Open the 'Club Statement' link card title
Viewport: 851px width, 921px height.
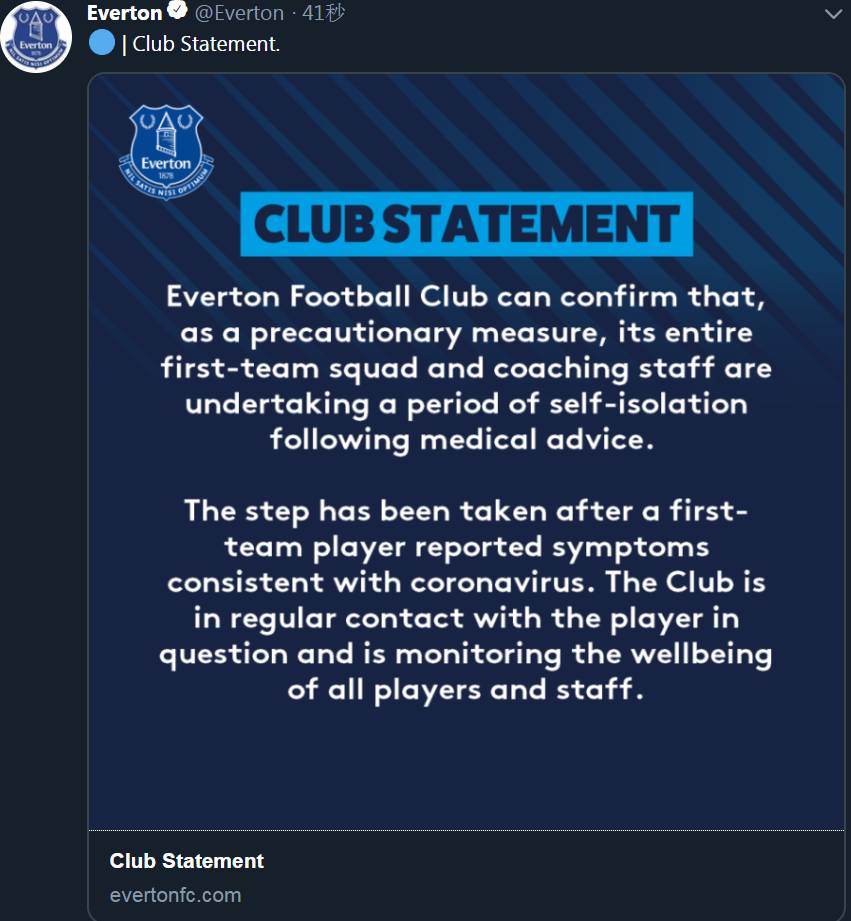point(187,861)
